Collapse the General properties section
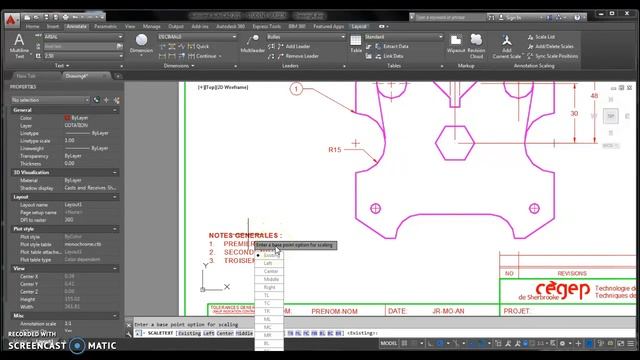 pyautogui.click(x=115, y=110)
